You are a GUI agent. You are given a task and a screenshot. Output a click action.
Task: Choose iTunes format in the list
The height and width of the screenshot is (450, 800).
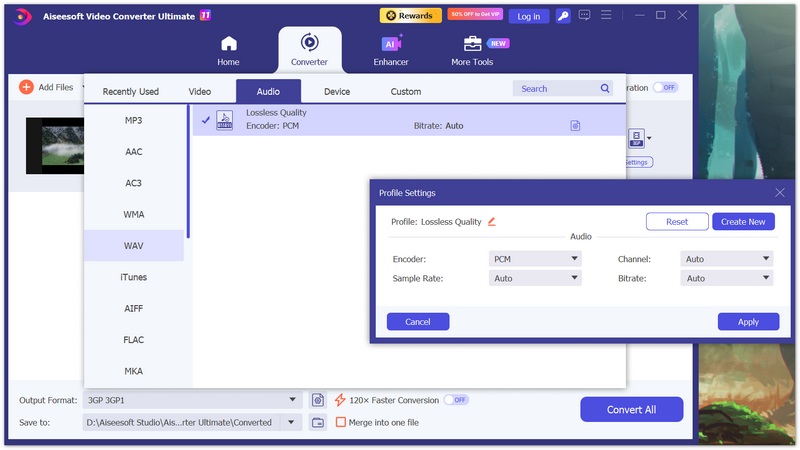pos(134,277)
